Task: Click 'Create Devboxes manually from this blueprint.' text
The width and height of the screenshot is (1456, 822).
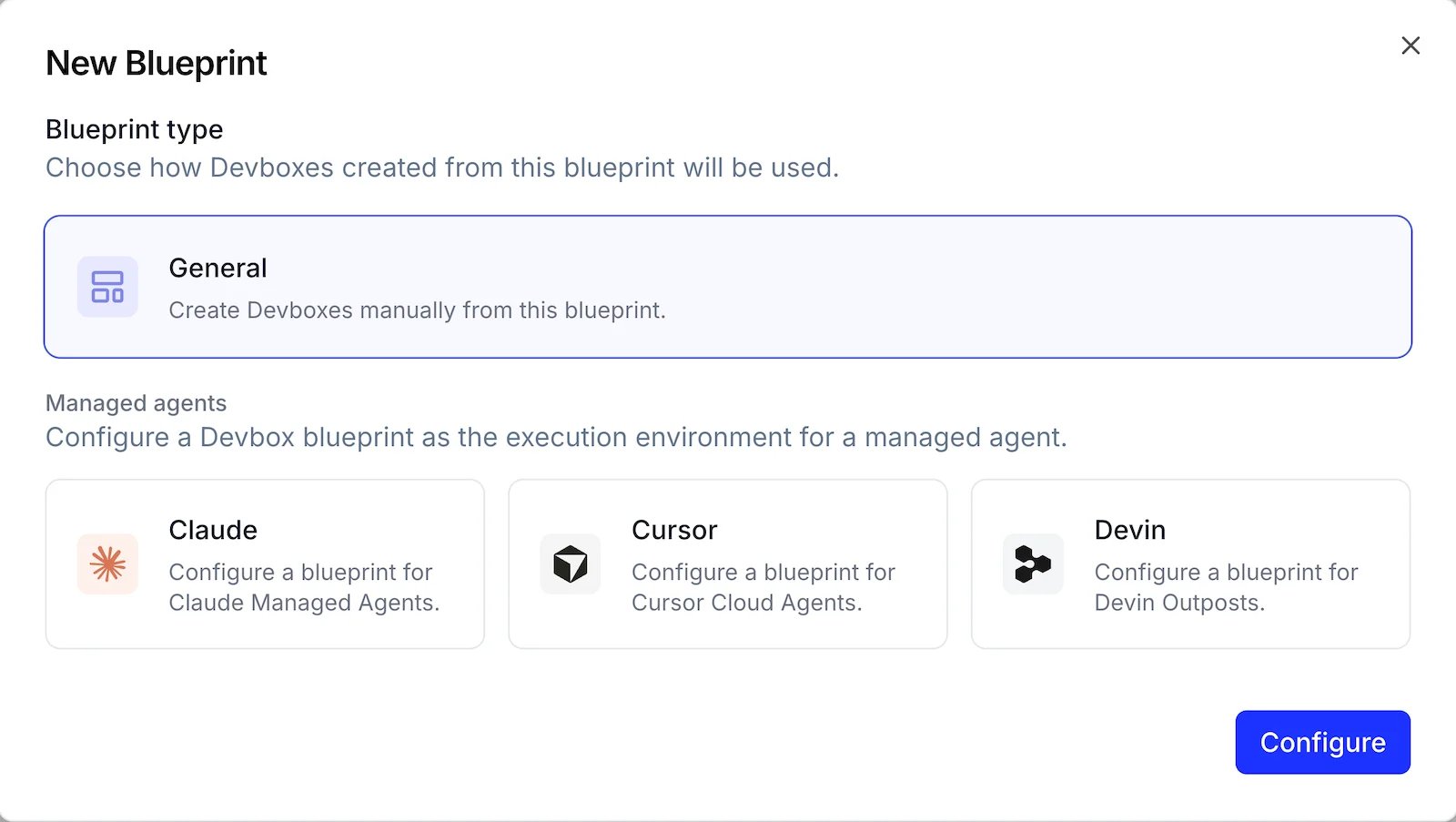Action: [418, 310]
